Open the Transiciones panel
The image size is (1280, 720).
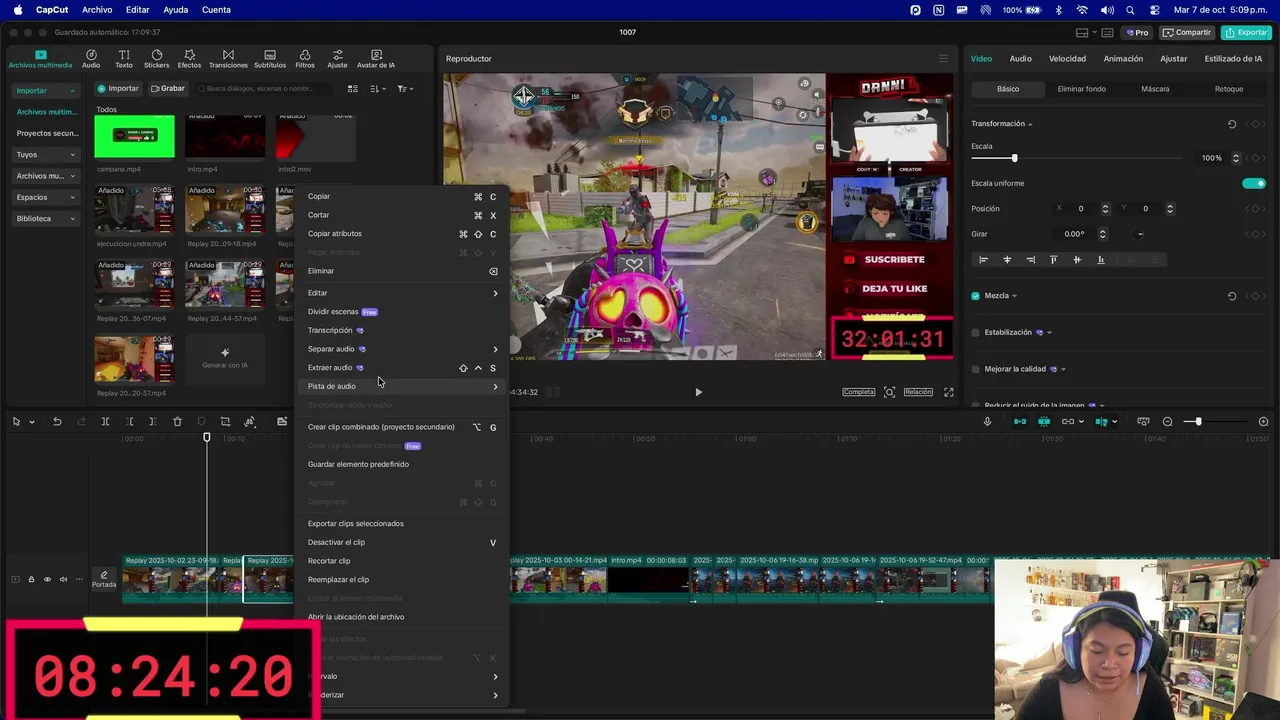point(228,59)
